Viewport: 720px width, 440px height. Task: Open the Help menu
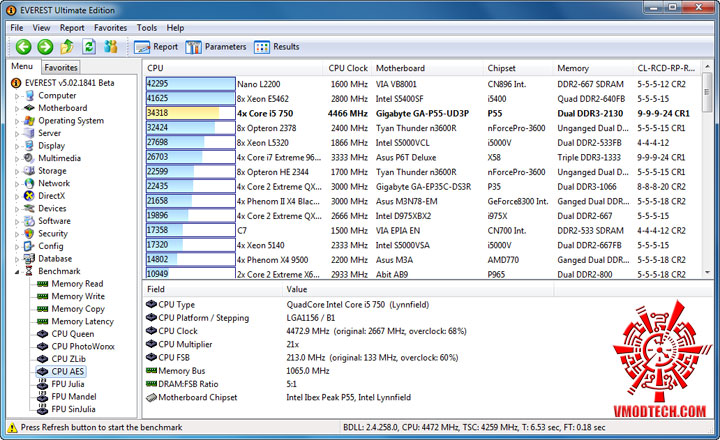point(175,28)
